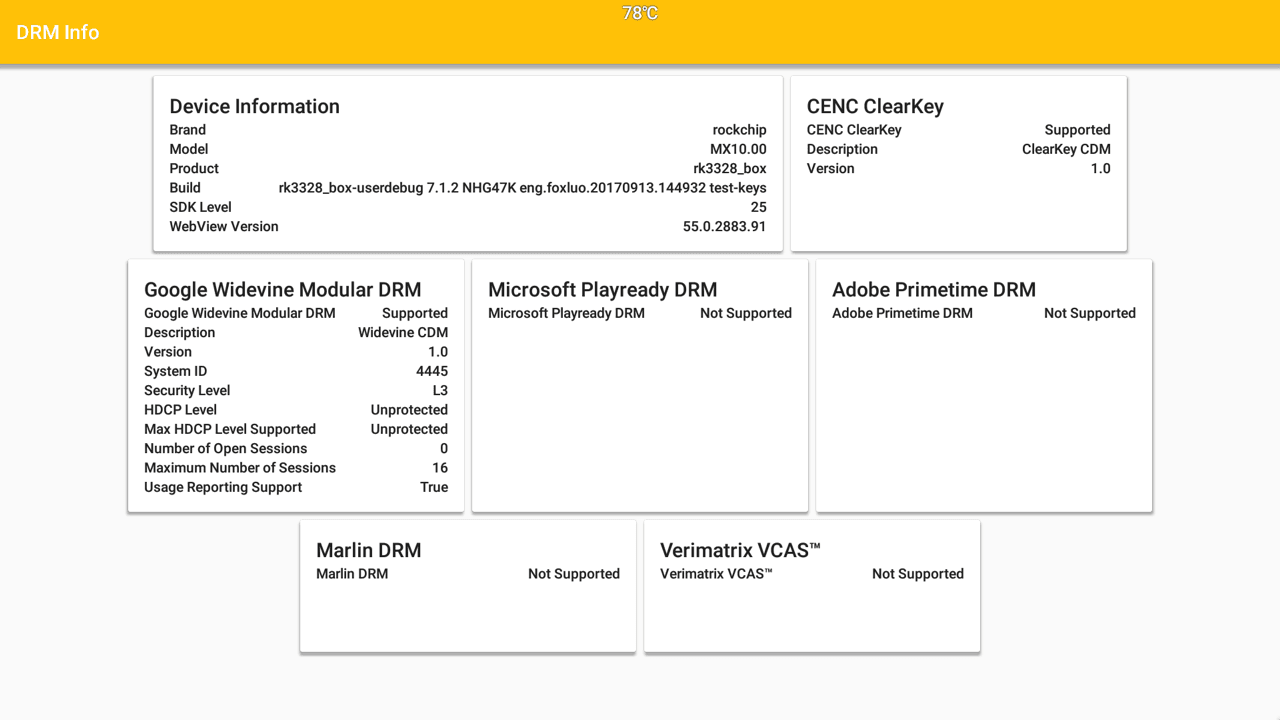The width and height of the screenshot is (1280, 720).
Task: Select the WebView version "55.0.2883.91"
Action: (x=725, y=226)
